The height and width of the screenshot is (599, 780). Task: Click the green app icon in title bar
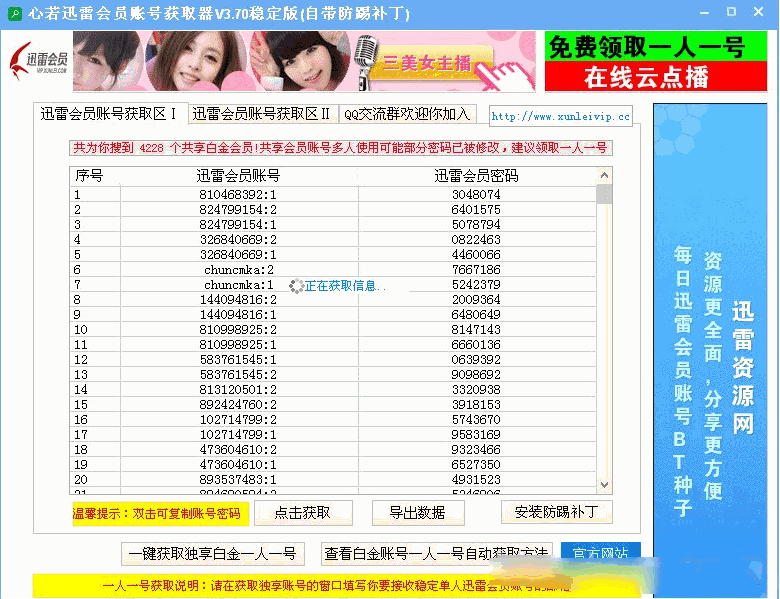pyautogui.click(x=15, y=13)
